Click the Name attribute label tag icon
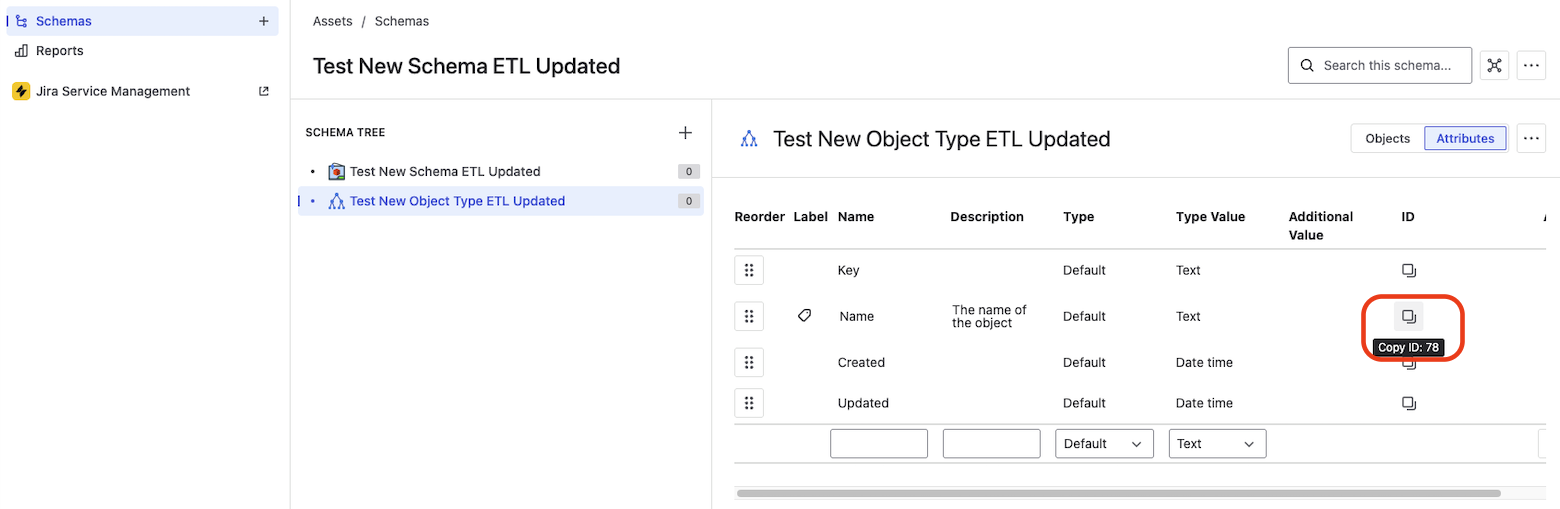Image resolution: width=1560 pixels, height=509 pixels. [804, 316]
